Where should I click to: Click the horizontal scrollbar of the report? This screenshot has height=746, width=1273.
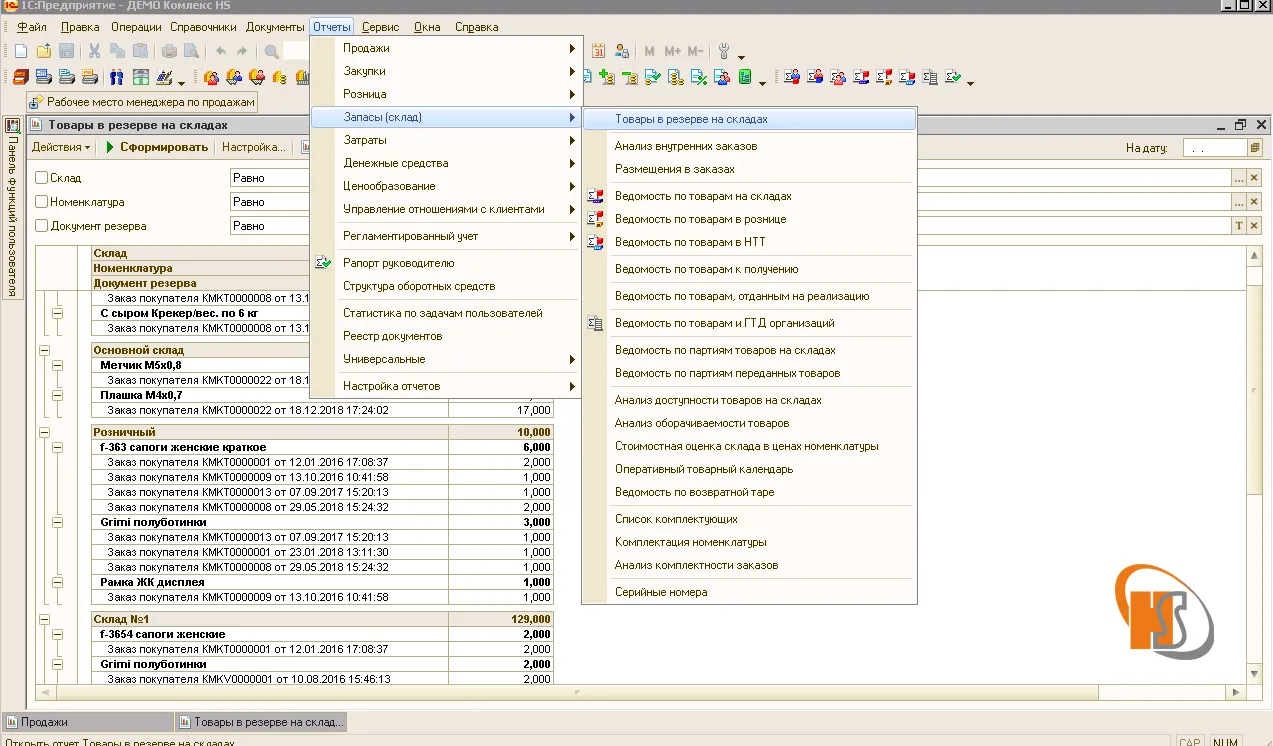coord(640,692)
